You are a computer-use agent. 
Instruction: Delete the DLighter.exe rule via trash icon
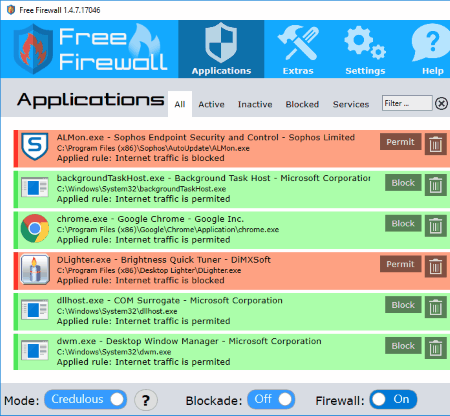pos(435,267)
